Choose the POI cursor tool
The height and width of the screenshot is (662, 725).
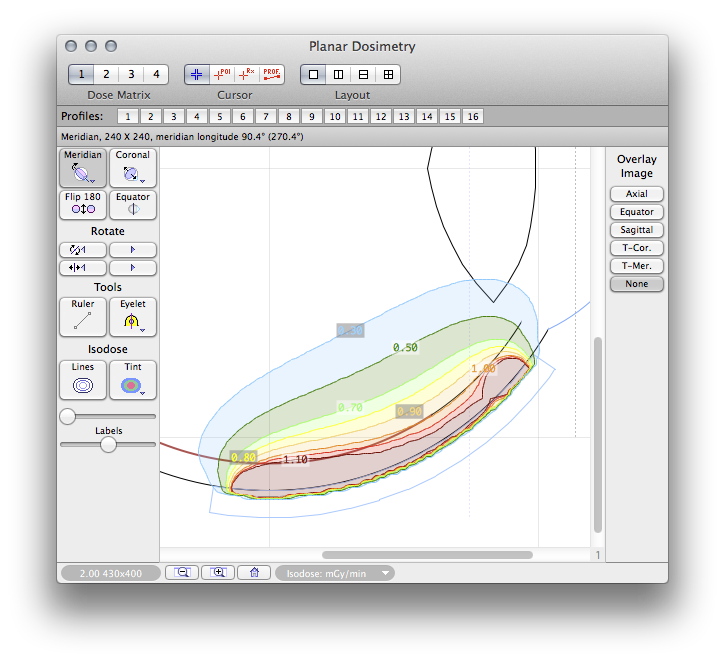pos(221,74)
